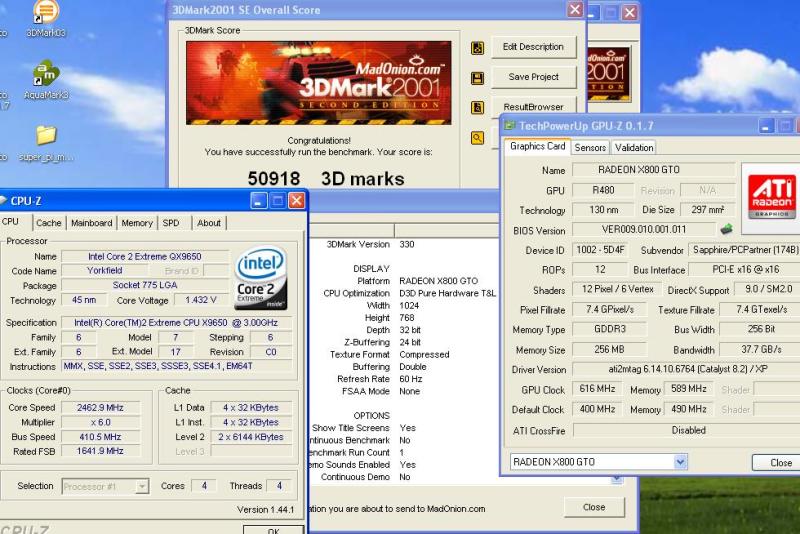Launch the AquaMark3 desktop icon
Viewport: 800px width, 534px height.
(x=46, y=81)
